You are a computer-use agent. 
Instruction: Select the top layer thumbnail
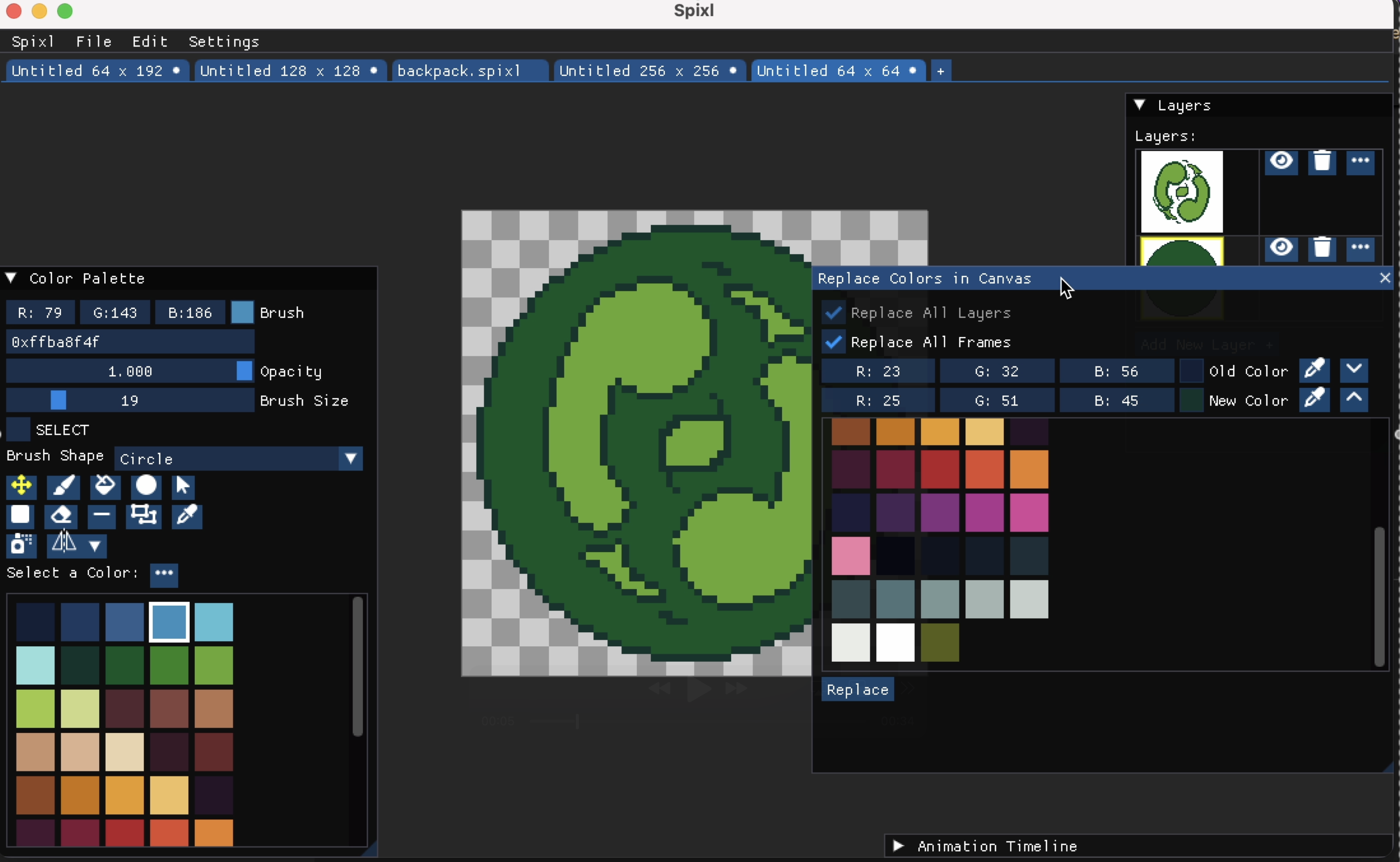tap(1182, 192)
